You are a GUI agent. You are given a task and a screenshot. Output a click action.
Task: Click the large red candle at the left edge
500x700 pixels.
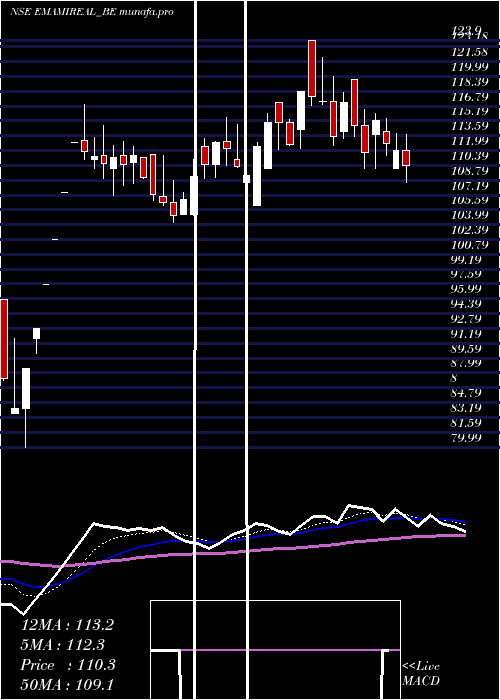click(4, 339)
